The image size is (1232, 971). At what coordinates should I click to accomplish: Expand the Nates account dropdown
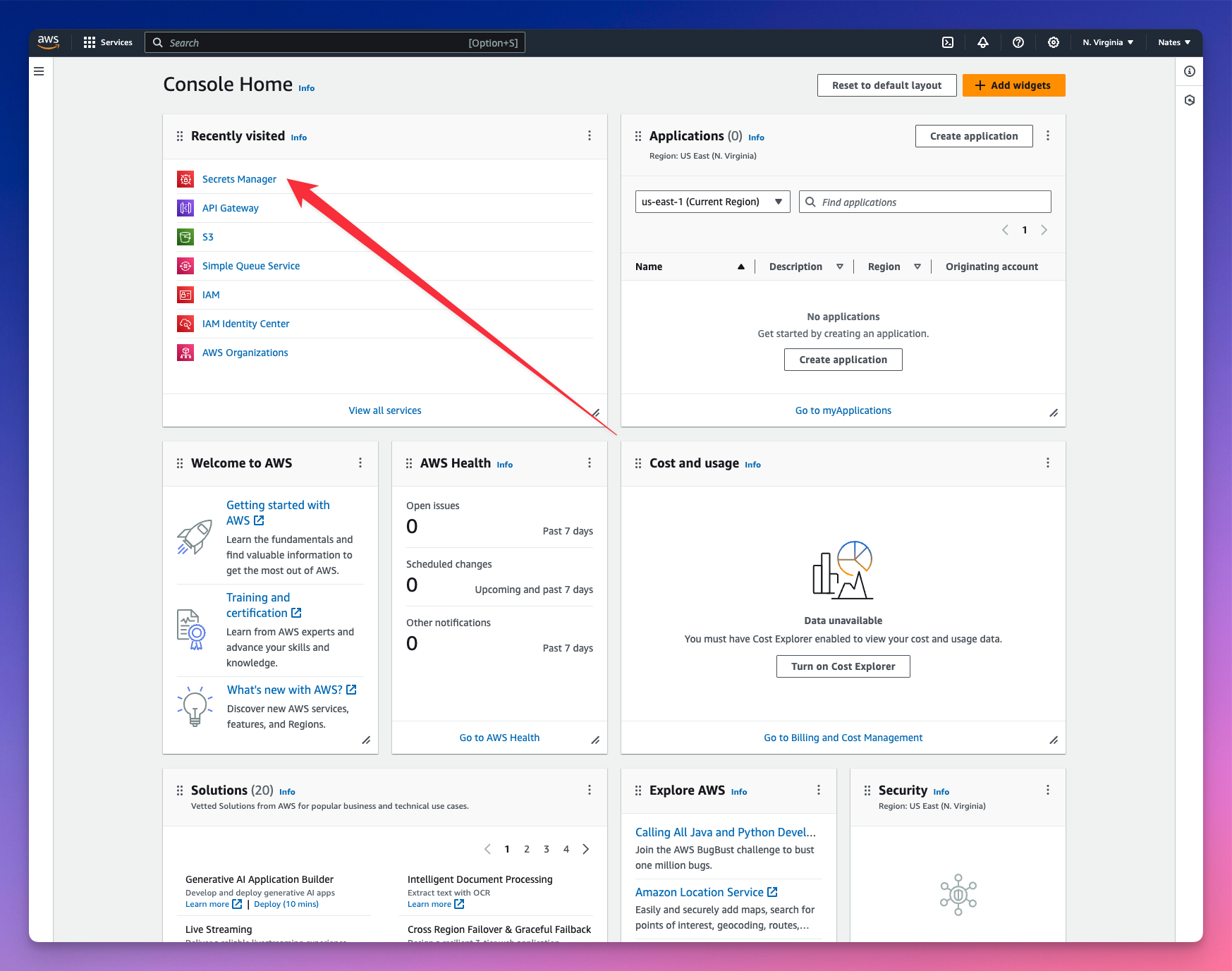tap(1174, 42)
